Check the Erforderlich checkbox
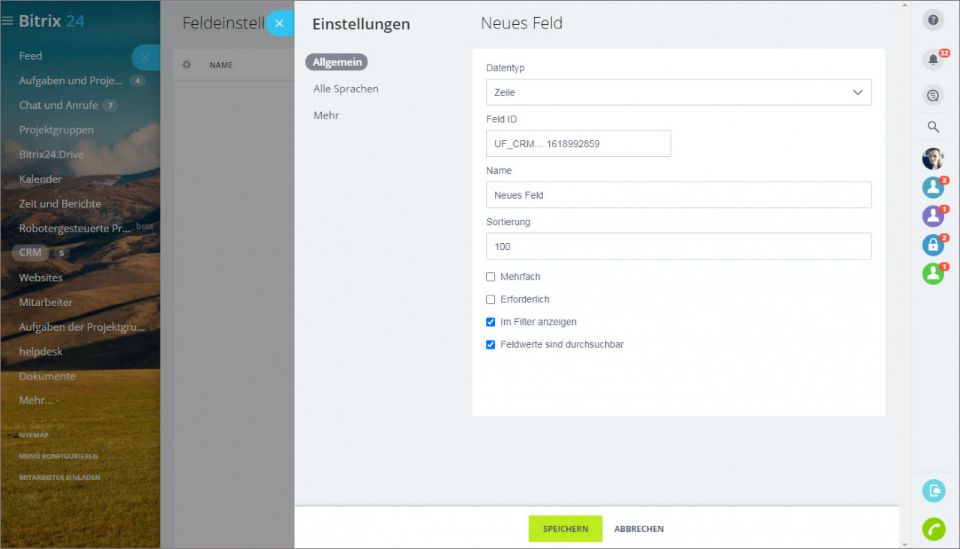Viewport: 960px width, 549px height. (x=491, y=299)
